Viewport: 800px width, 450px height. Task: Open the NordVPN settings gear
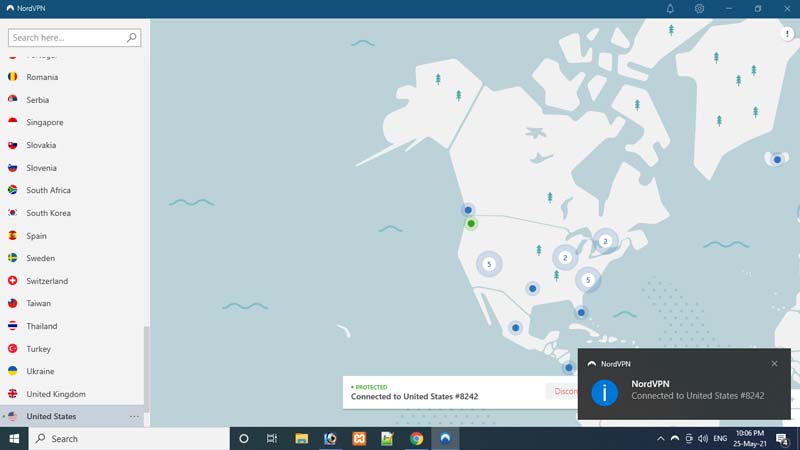pyautogui.click(x=699, y=9)
